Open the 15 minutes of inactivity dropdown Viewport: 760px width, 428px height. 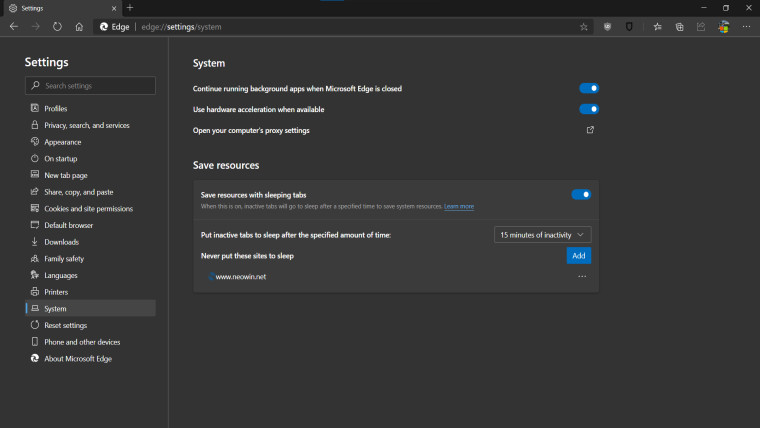pyautogui.click(x=542, y=235)
